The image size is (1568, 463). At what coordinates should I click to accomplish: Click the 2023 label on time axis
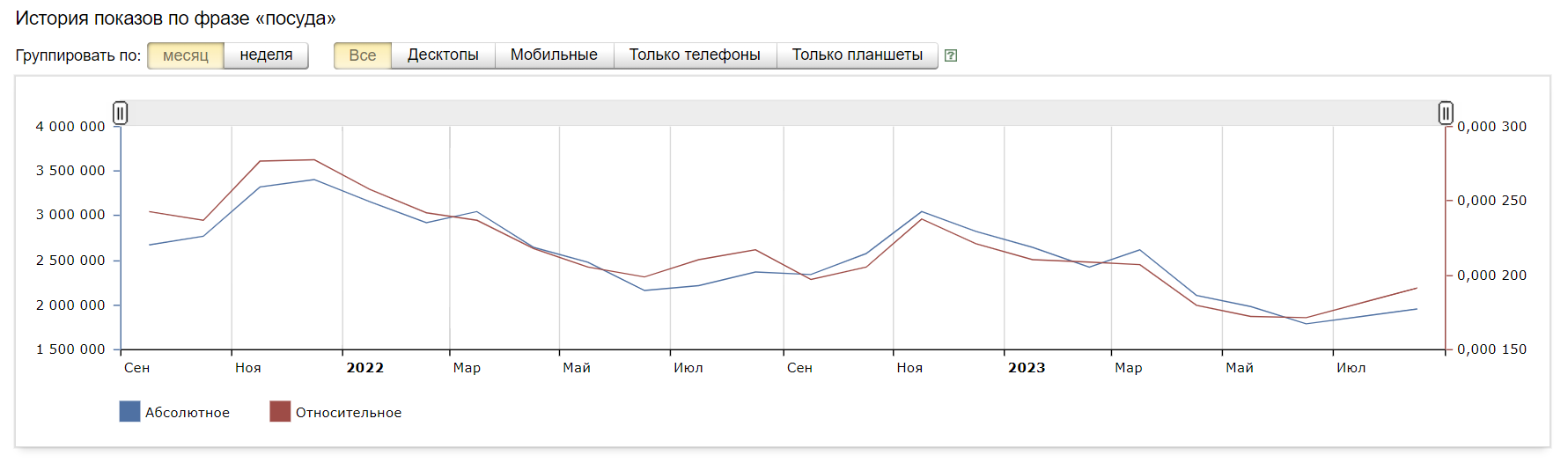click(1027, 368)
